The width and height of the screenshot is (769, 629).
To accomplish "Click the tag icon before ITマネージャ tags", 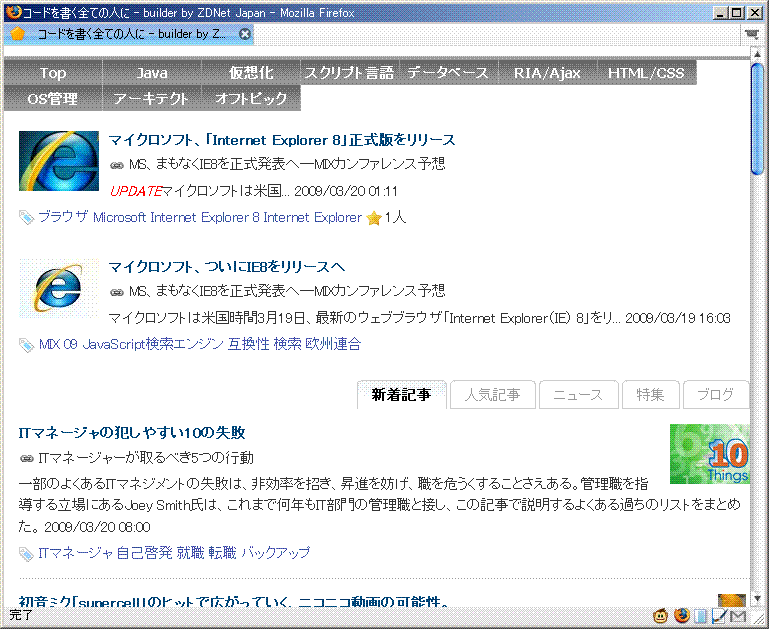I will (26, 554).
